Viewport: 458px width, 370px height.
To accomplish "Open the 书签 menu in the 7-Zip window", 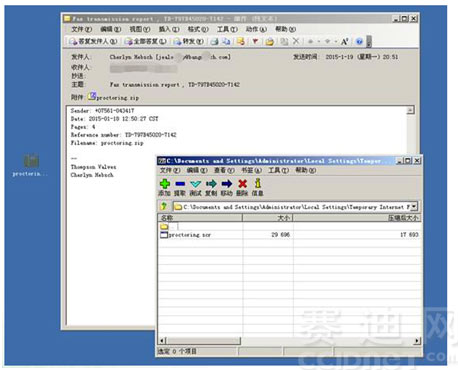I will pyautogui.click(x=251, y=170).
